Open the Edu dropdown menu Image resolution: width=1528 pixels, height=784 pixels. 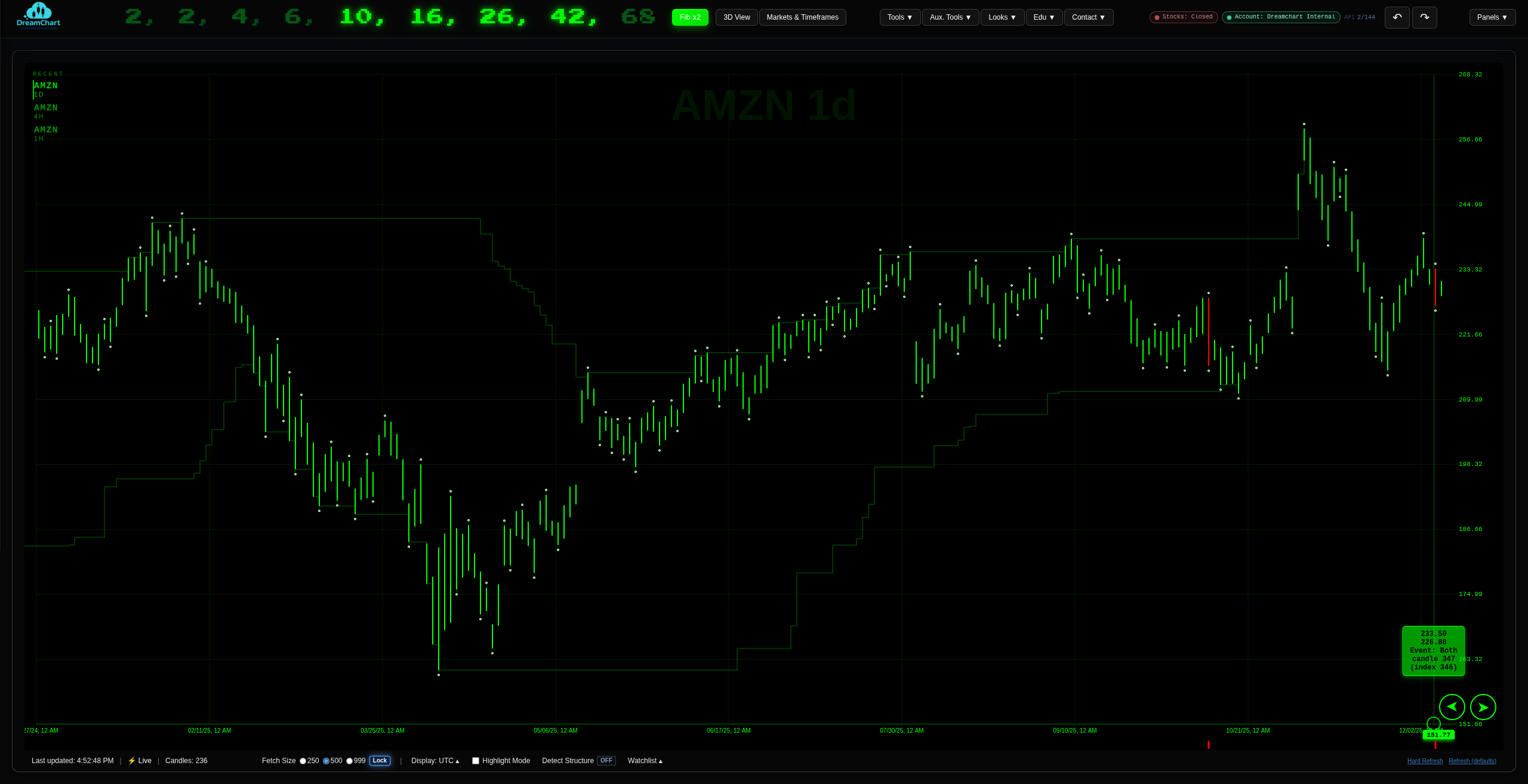coord(1044,17)
